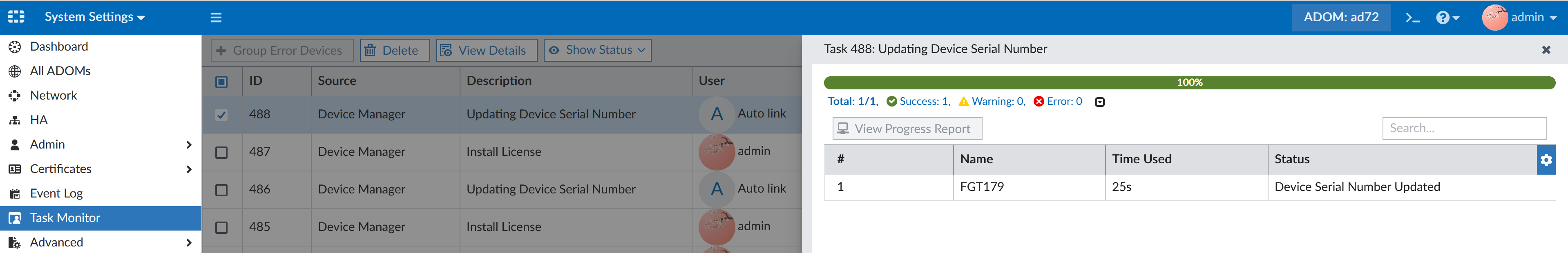Screen dimensions: 1568x253
Task: Click the admin avatar picture
Action: coord(1494,18)
